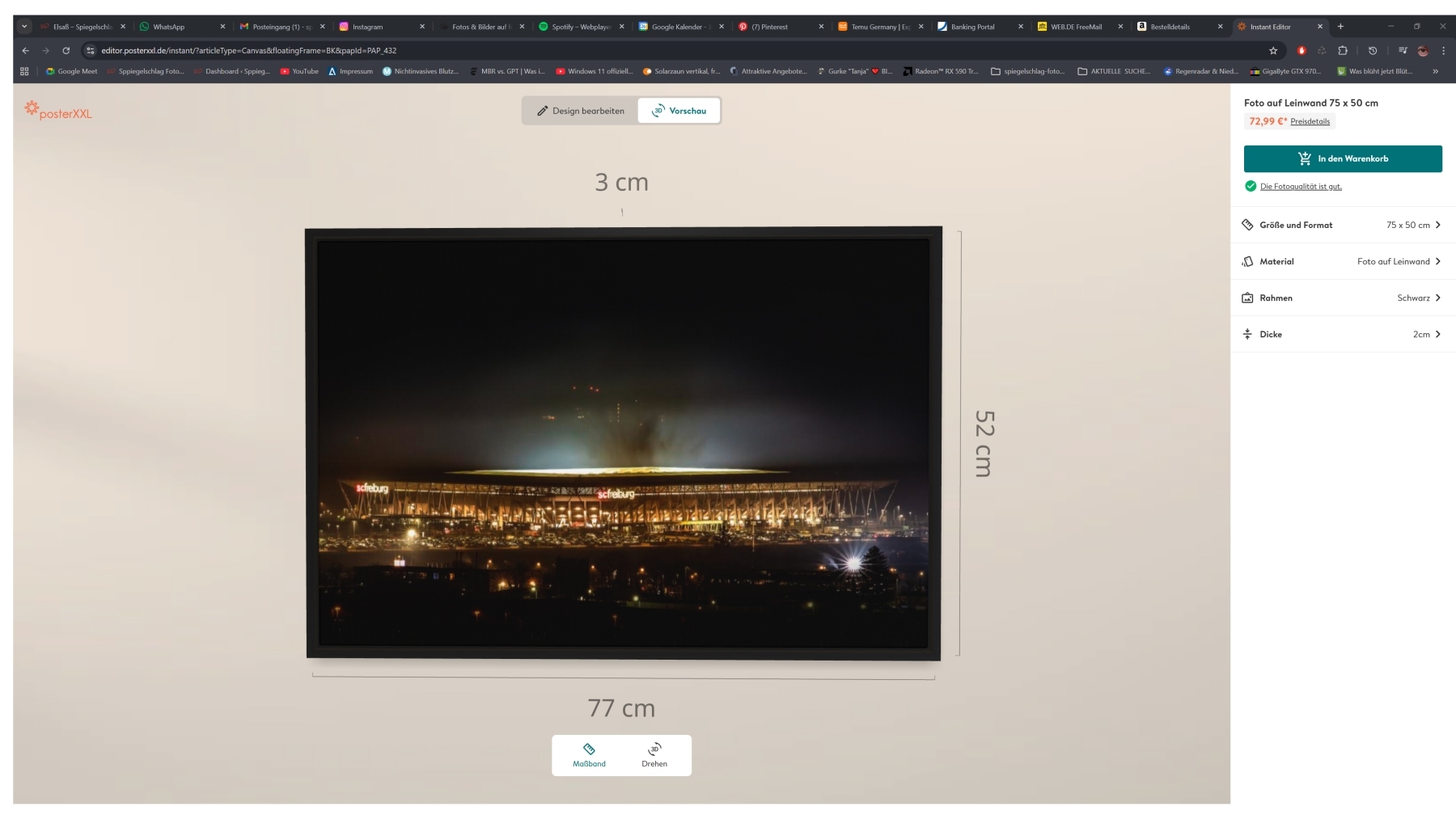Click Die Fotoqualität ist gut link
Viewport: 1456px width, 819px height.
(x=1300, y=187)
